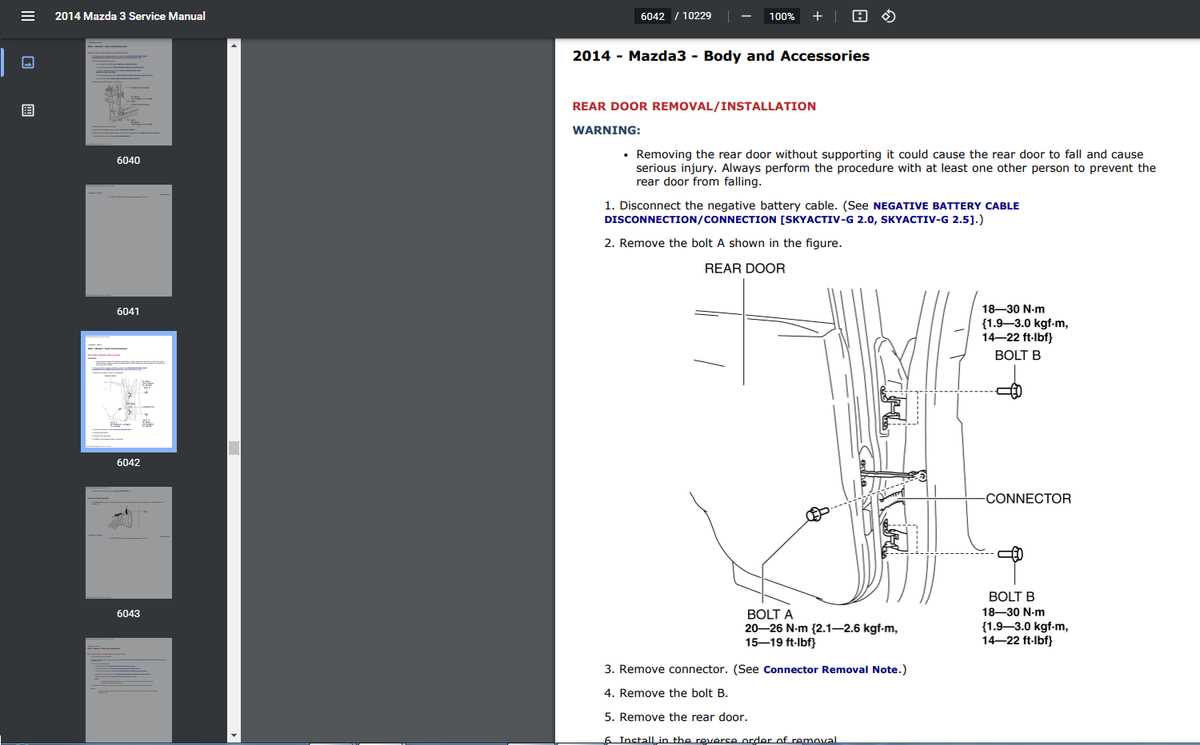Click the CONNECTOR label in figure
Image resolution: width=1200 pixels, height=745 pixels.
pyautogui.click(x=1028, y=498)
